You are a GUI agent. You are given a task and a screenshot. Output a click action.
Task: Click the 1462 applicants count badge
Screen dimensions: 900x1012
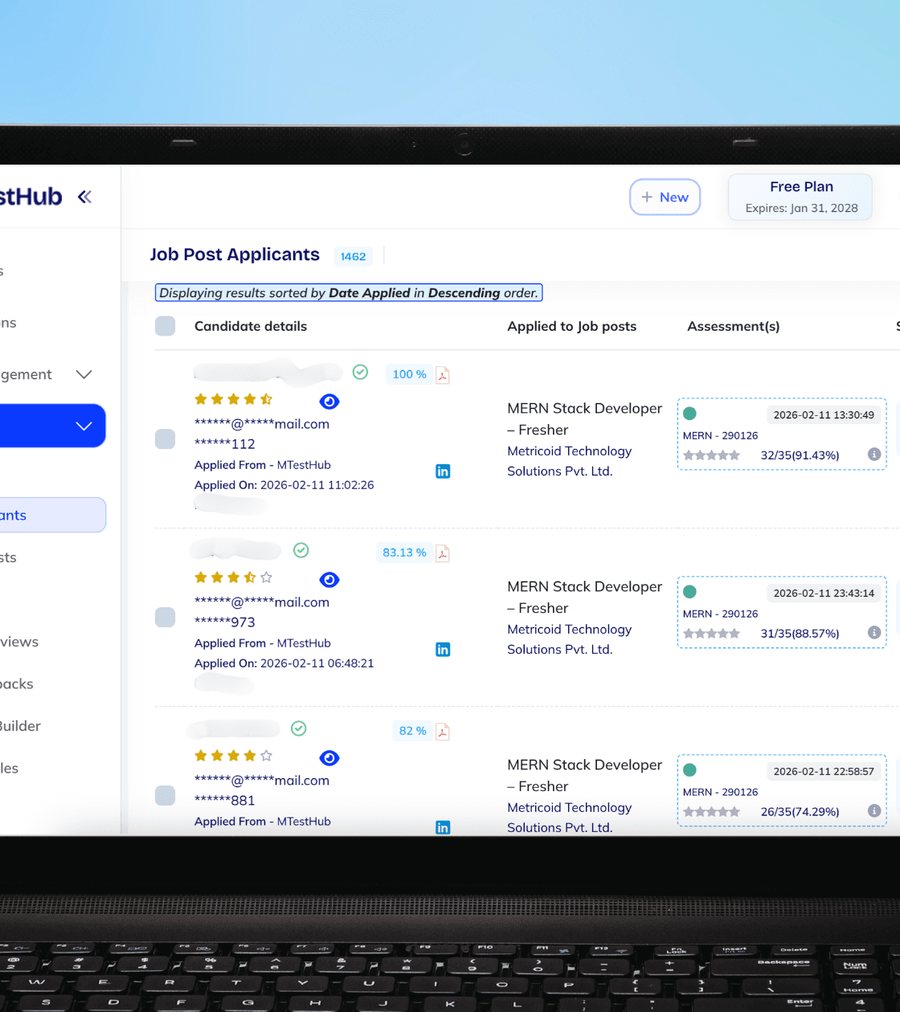(353, 256)
